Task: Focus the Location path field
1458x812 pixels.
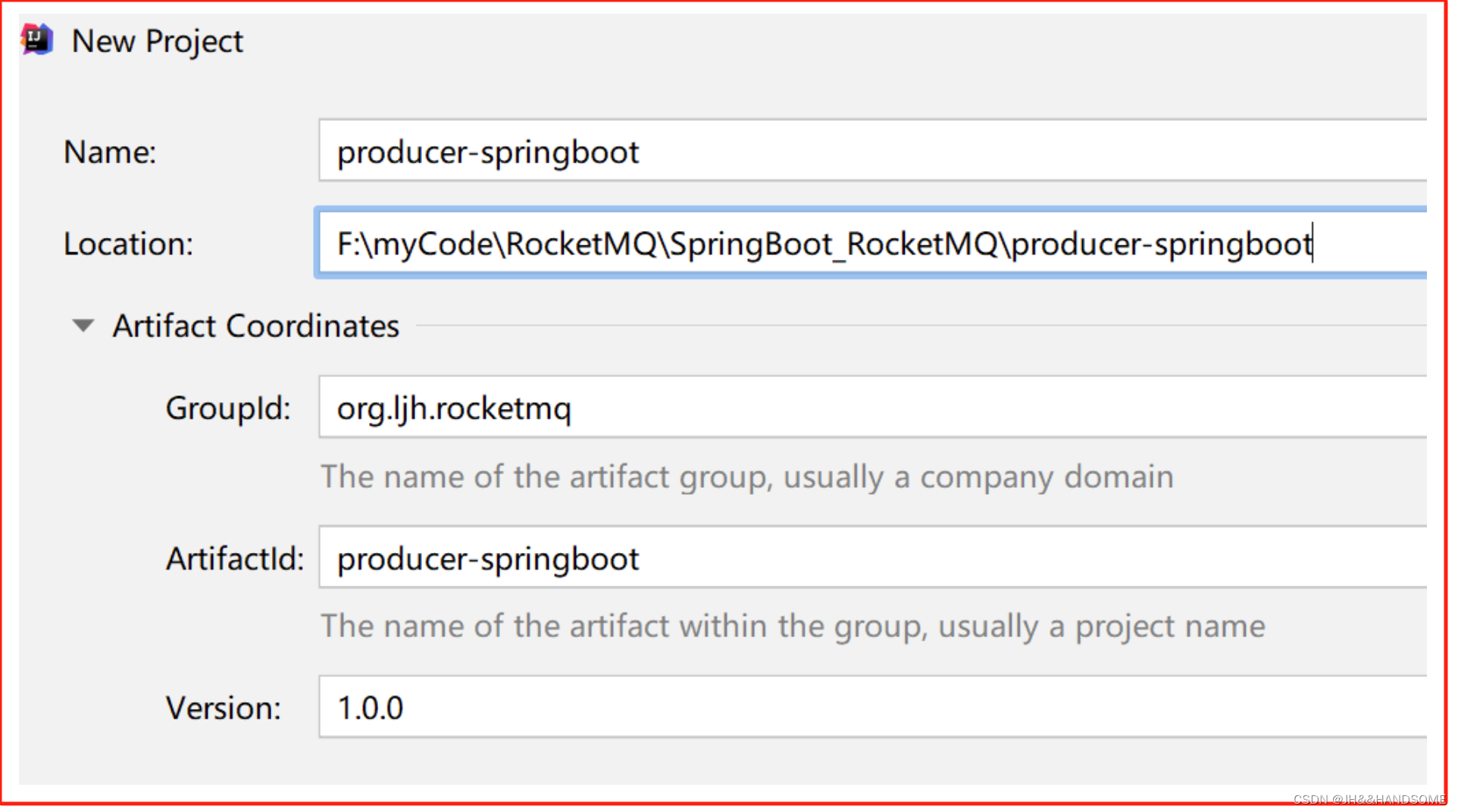Action: tap(871, 244)
